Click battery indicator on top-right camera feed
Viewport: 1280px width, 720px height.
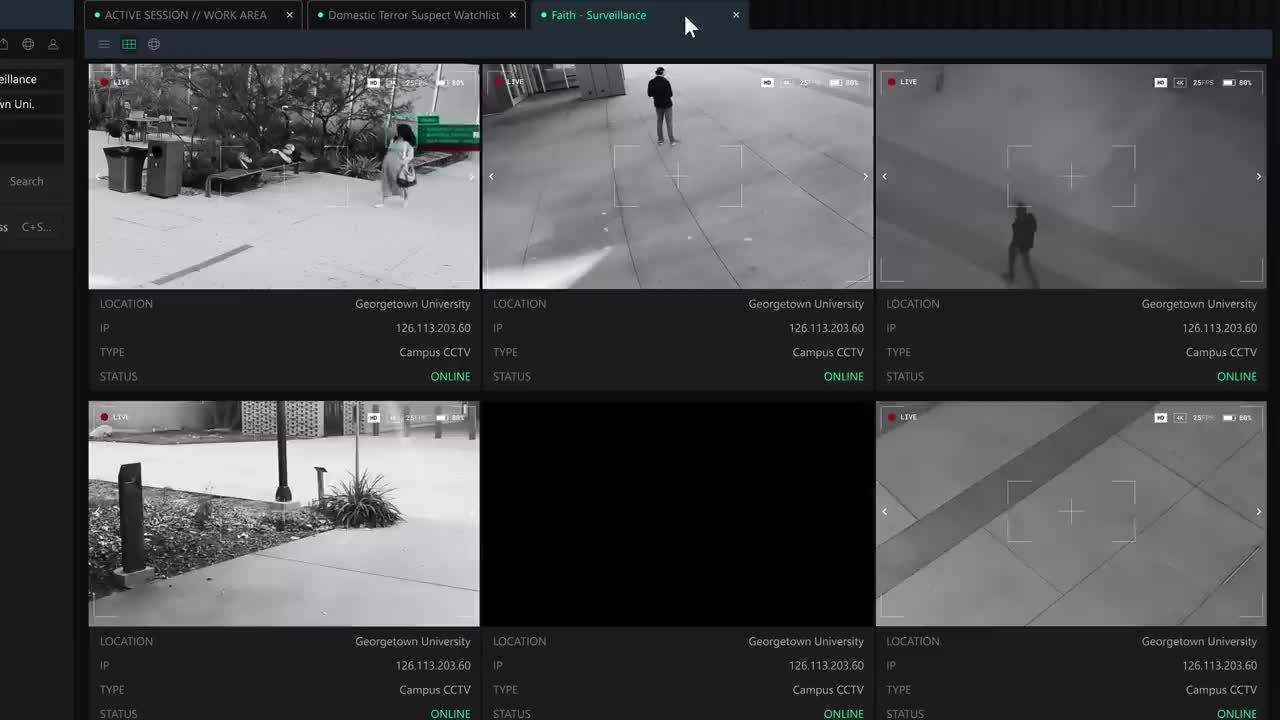pos(1229,82)
